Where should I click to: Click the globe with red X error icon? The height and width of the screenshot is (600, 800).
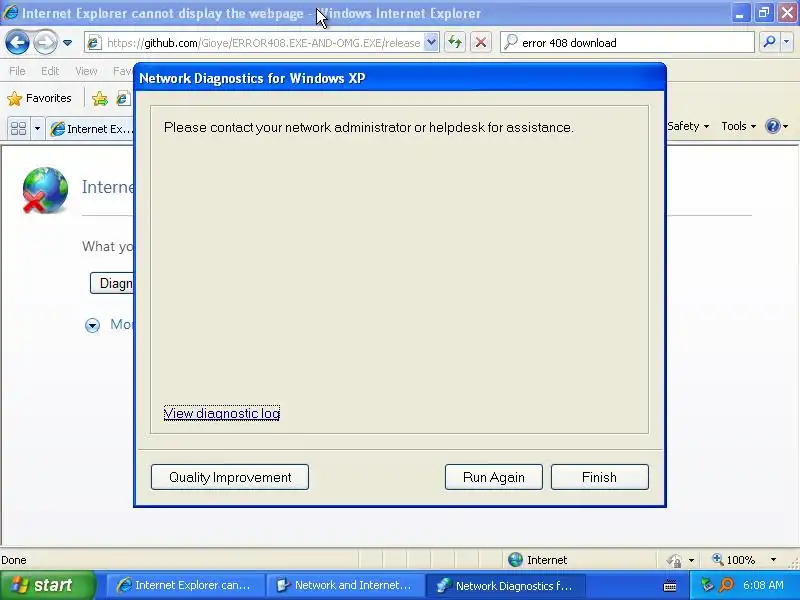pyautogui.click(x=45, y=190)
